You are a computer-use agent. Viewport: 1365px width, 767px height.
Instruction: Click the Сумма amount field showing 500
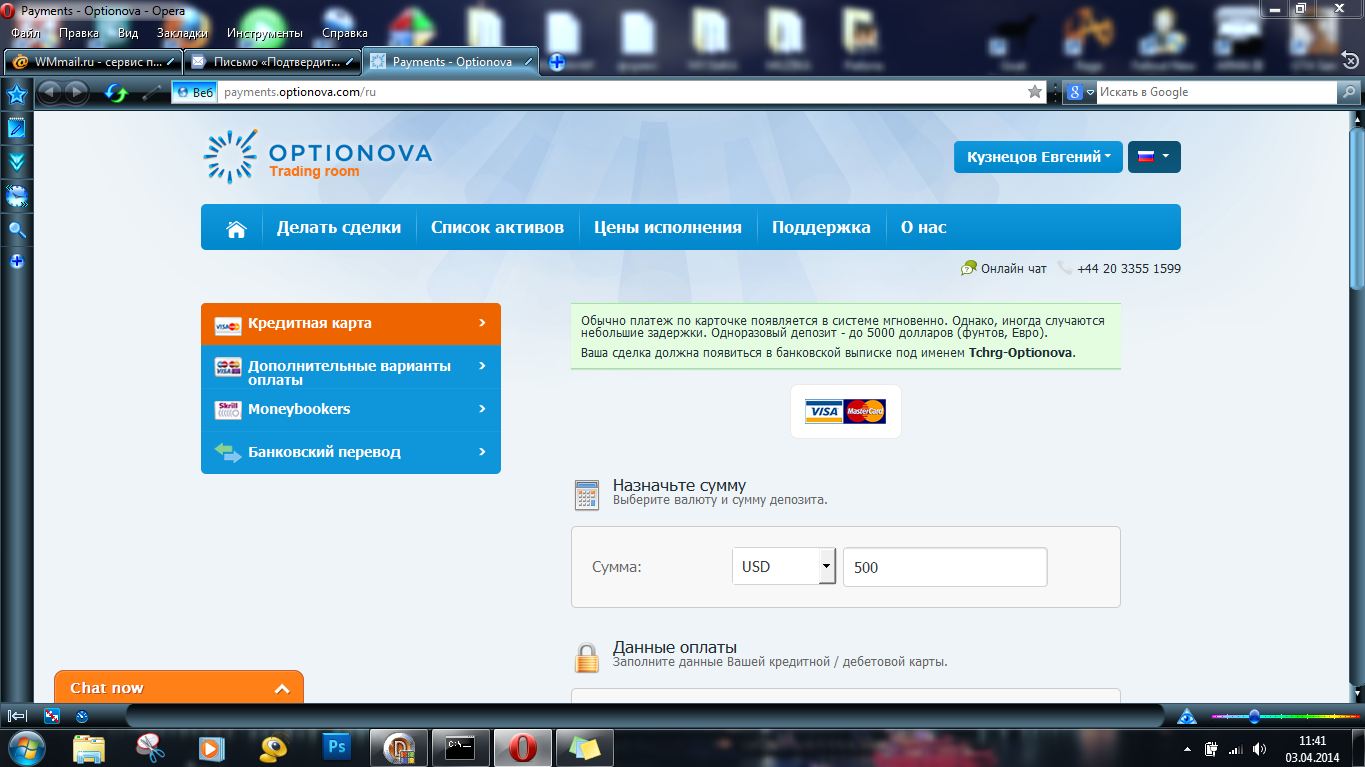945,567
